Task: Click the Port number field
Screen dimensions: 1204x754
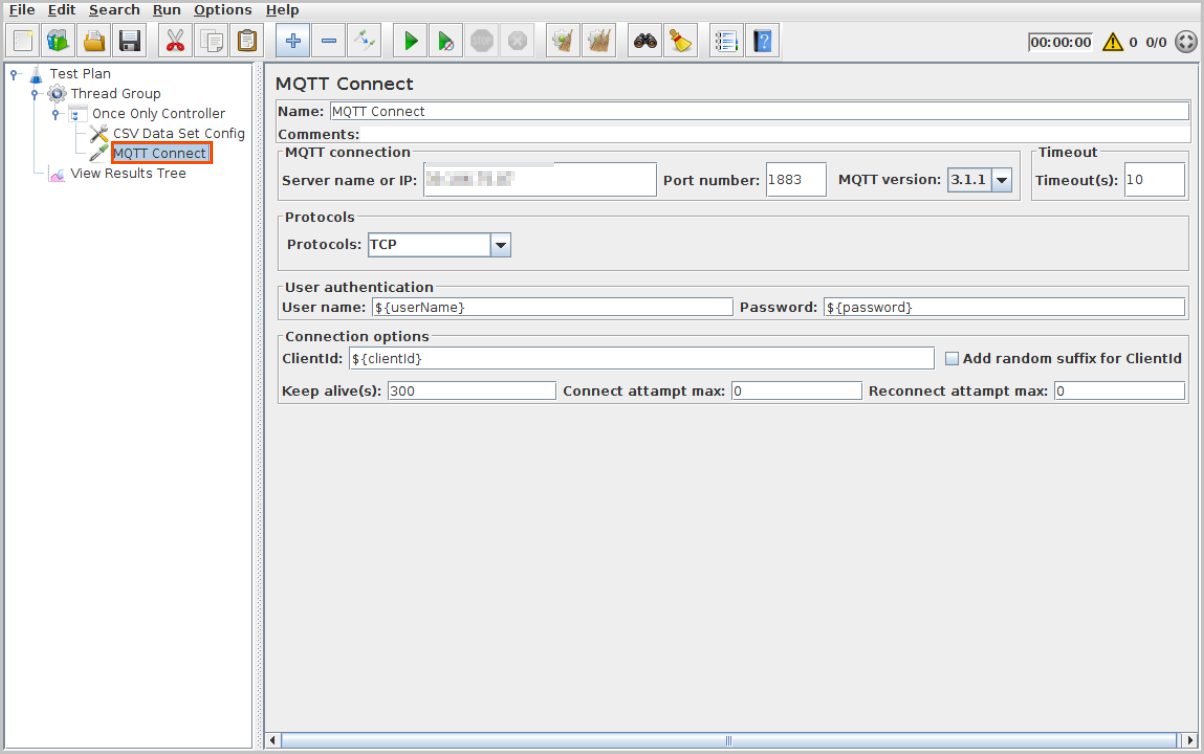Action: (x=797, y=180)
